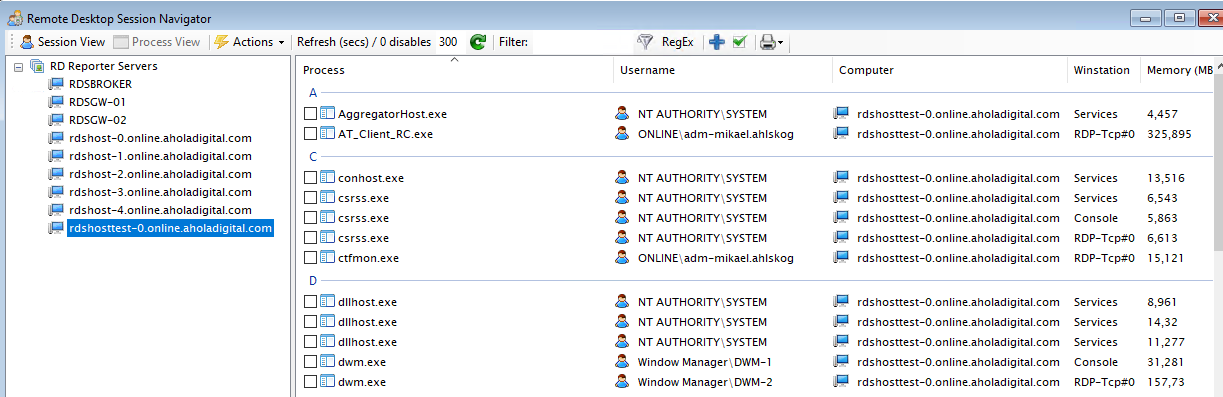Click the AggregatorHost.exe process icon
Image resolution: width=1223 pixels, height=397 pixels.
(327, 114)
